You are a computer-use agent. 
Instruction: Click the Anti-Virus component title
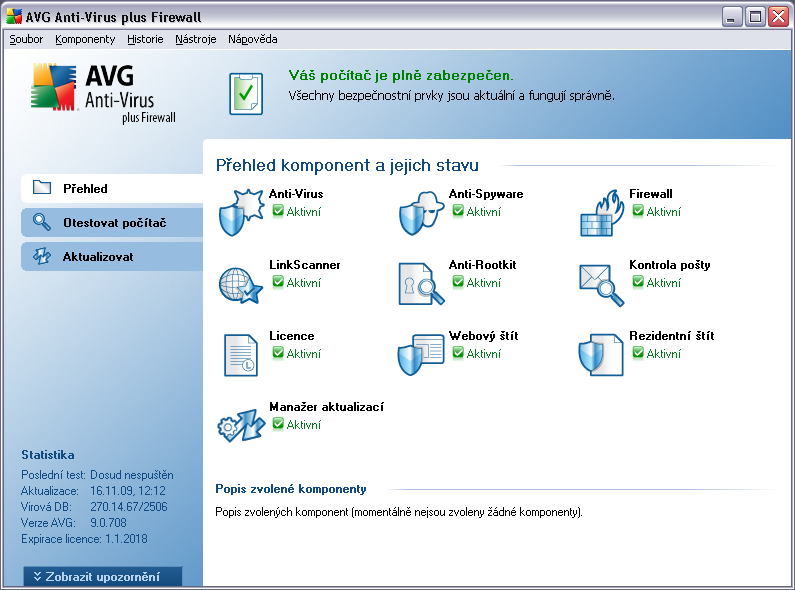click(296, 194)
